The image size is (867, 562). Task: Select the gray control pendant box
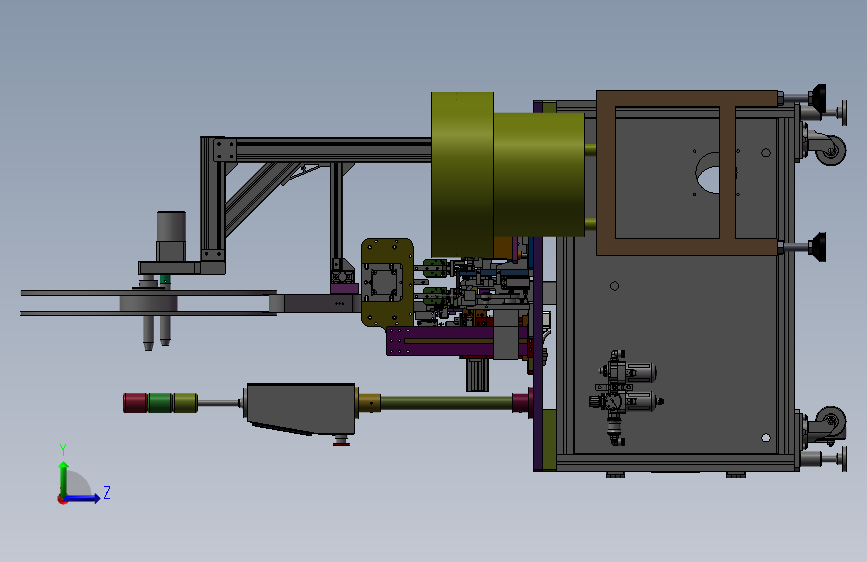299,409
